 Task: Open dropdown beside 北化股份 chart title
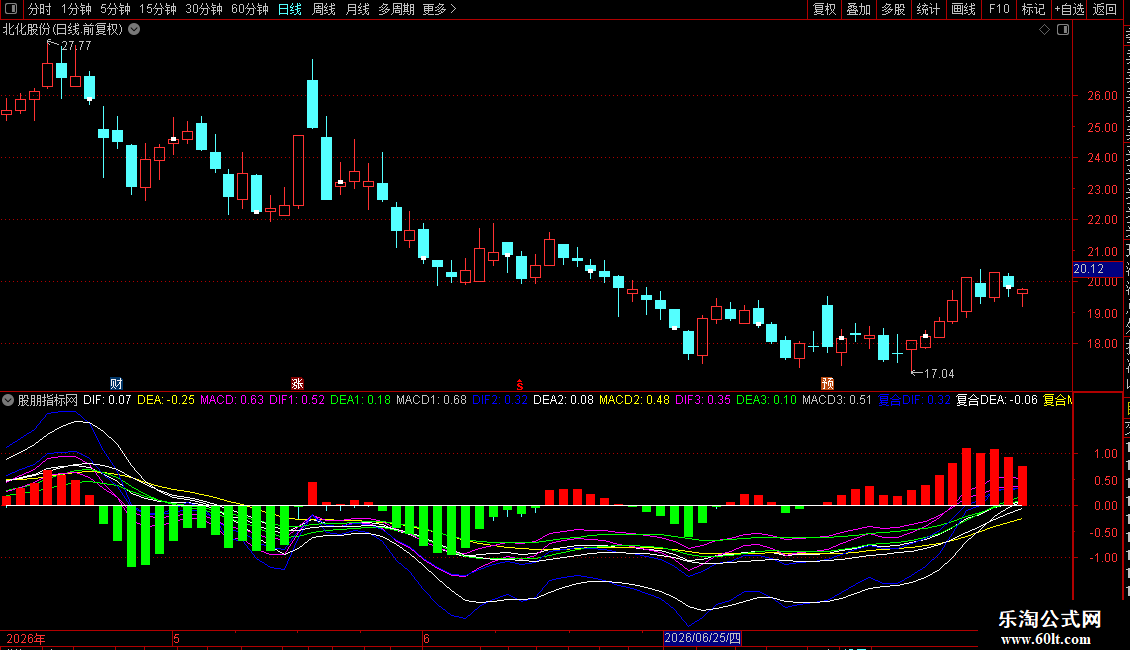134,30
